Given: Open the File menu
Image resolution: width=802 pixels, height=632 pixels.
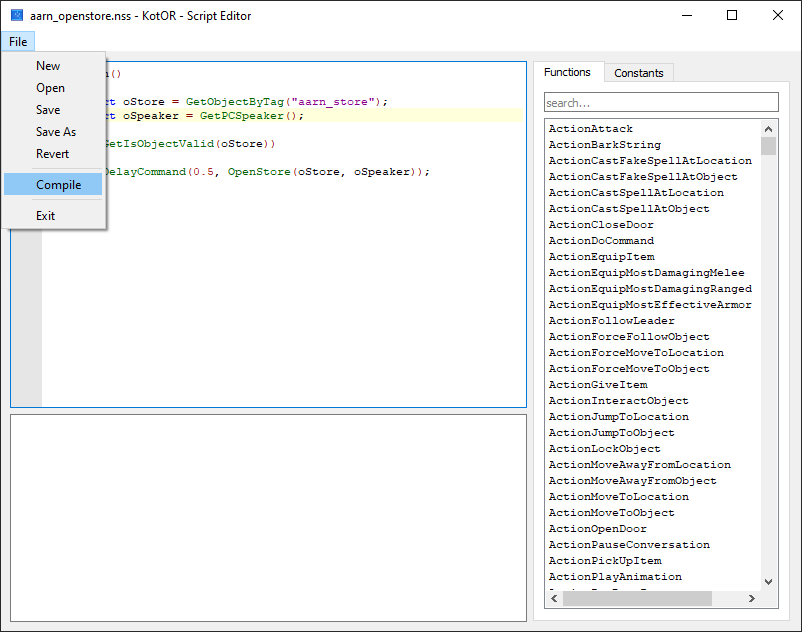Looking at the screenshot, I should [x=18, y=41].
